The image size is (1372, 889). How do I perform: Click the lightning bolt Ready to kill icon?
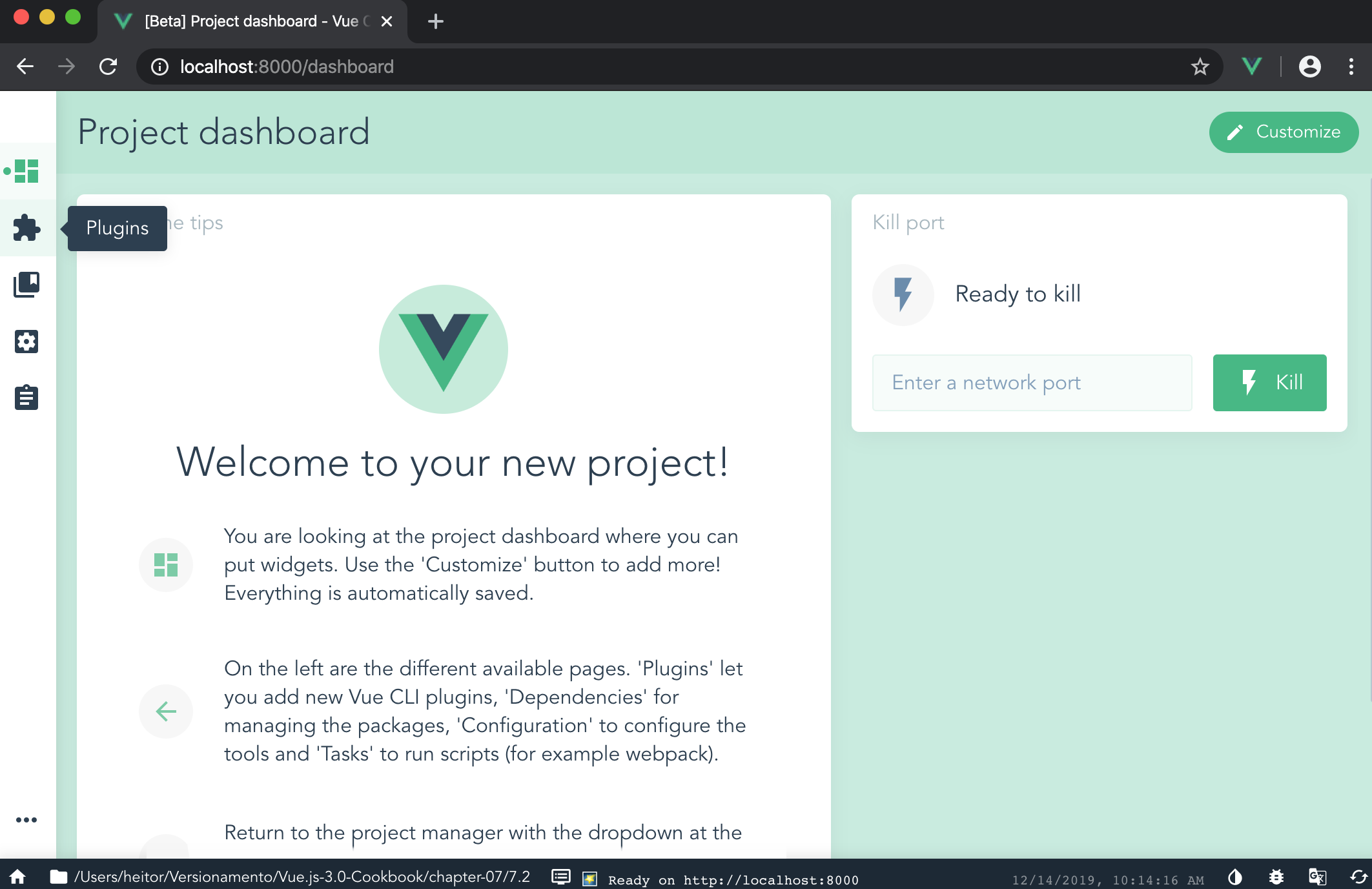point(903,294)
